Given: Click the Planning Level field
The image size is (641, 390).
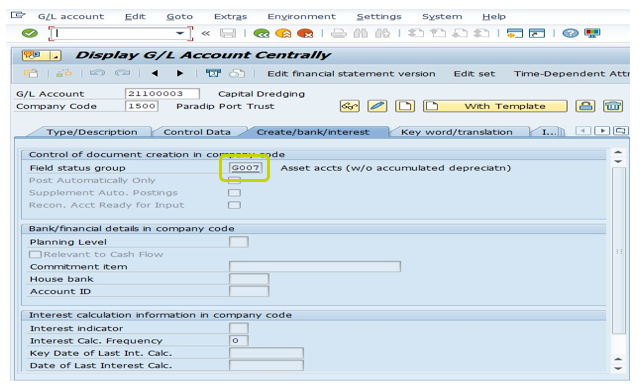Looking at the screenshot, I should 239,242.
